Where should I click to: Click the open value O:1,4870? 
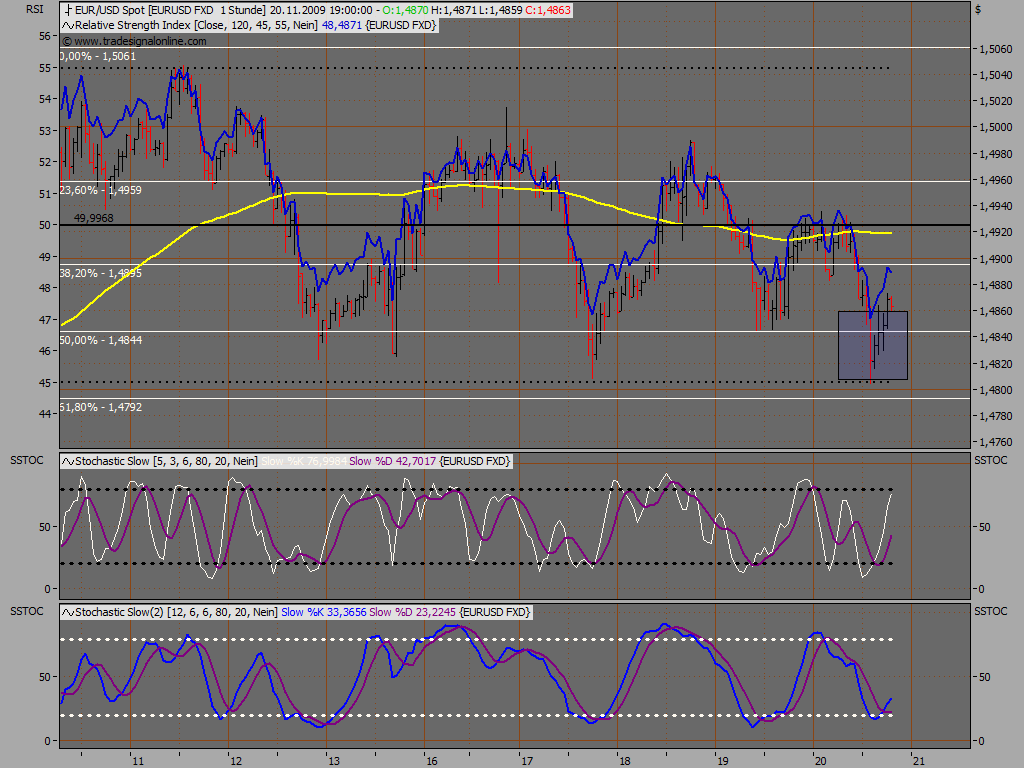coord(406,10)
